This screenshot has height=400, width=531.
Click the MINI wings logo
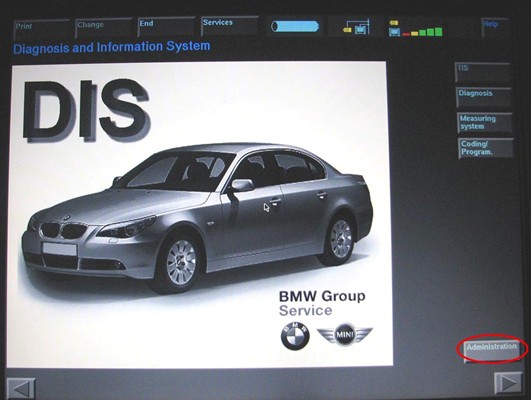coord(344,335)
